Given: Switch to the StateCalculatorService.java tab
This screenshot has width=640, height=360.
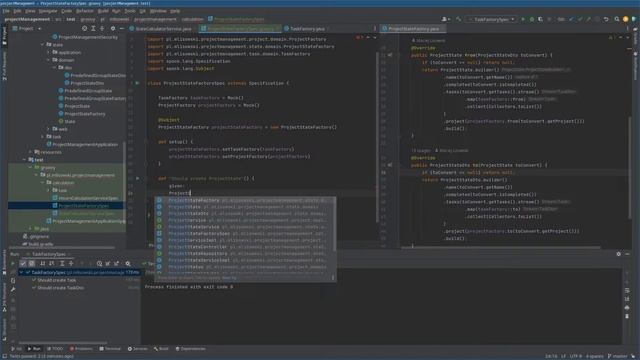Looking at the screenshot, I should [161, 29].
